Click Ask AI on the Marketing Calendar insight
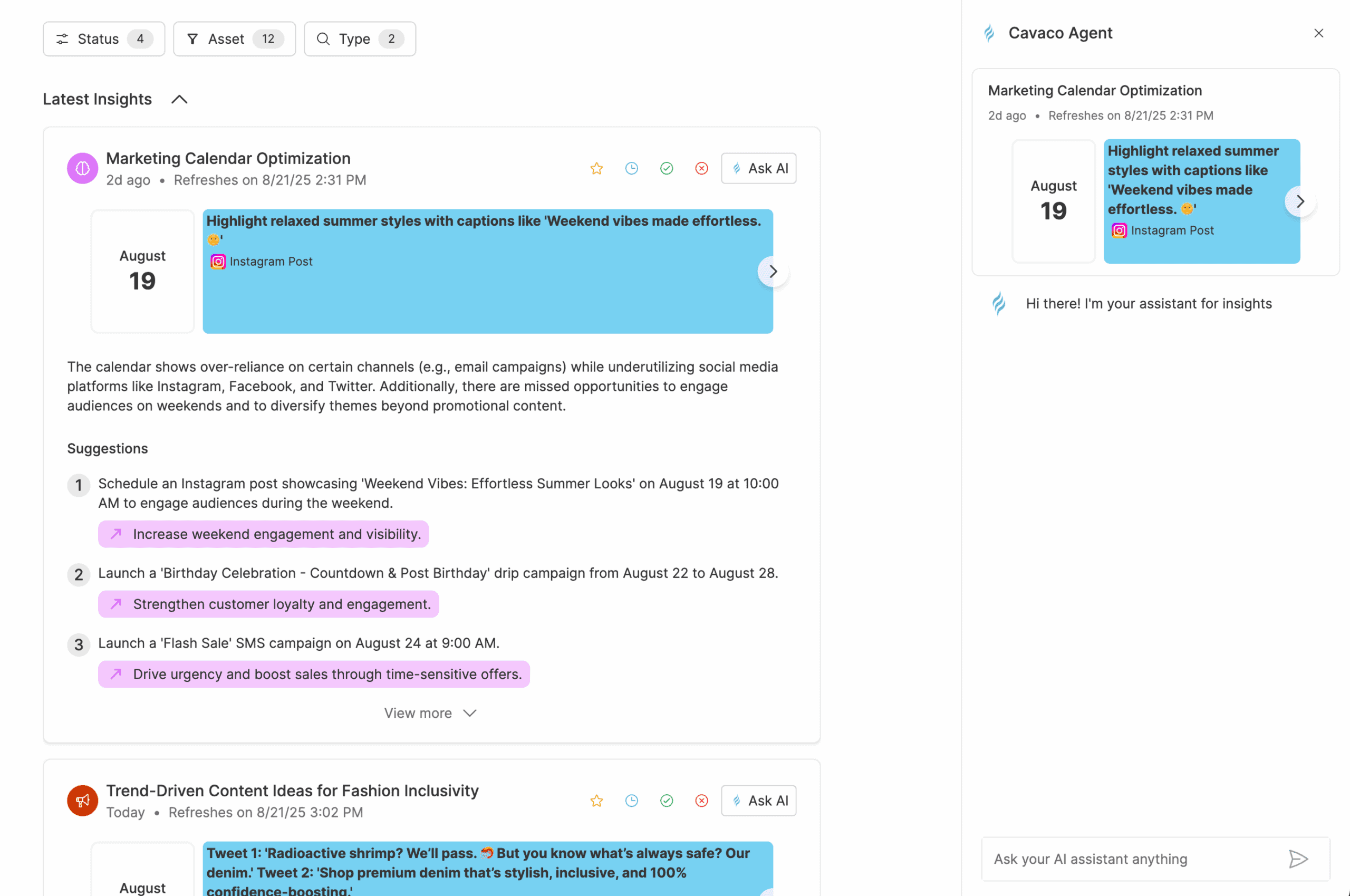Screen dimensions: 1350x896 (758, 169)
